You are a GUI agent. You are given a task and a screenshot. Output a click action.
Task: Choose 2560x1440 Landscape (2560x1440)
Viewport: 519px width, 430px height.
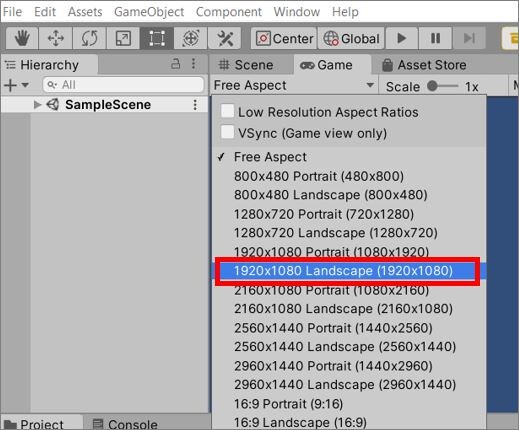(x=349, y=347)
